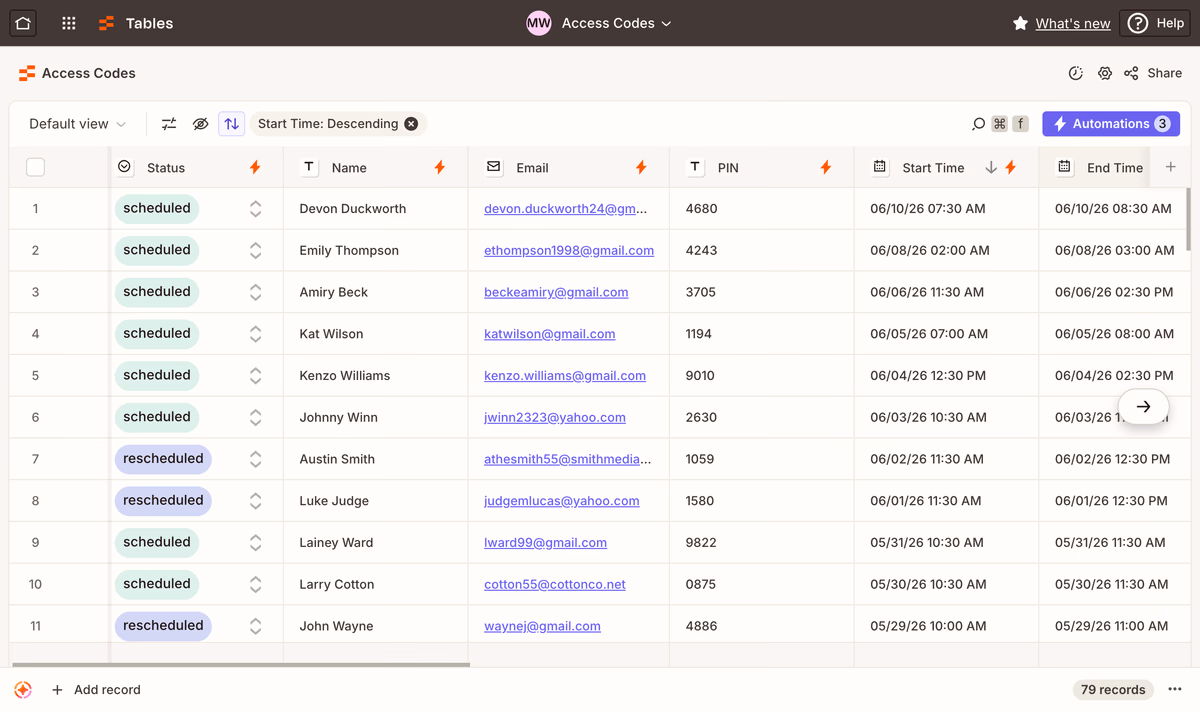Select start time 06/04/26 12:30 PM
The height and width of the screenshot is (712, 1200).
946,376
